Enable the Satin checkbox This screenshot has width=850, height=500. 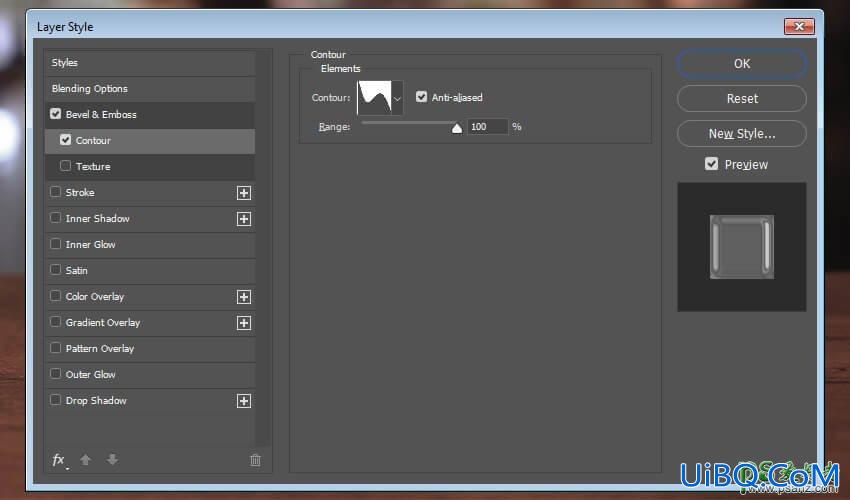pyautogui.click(x=55, y=270)
